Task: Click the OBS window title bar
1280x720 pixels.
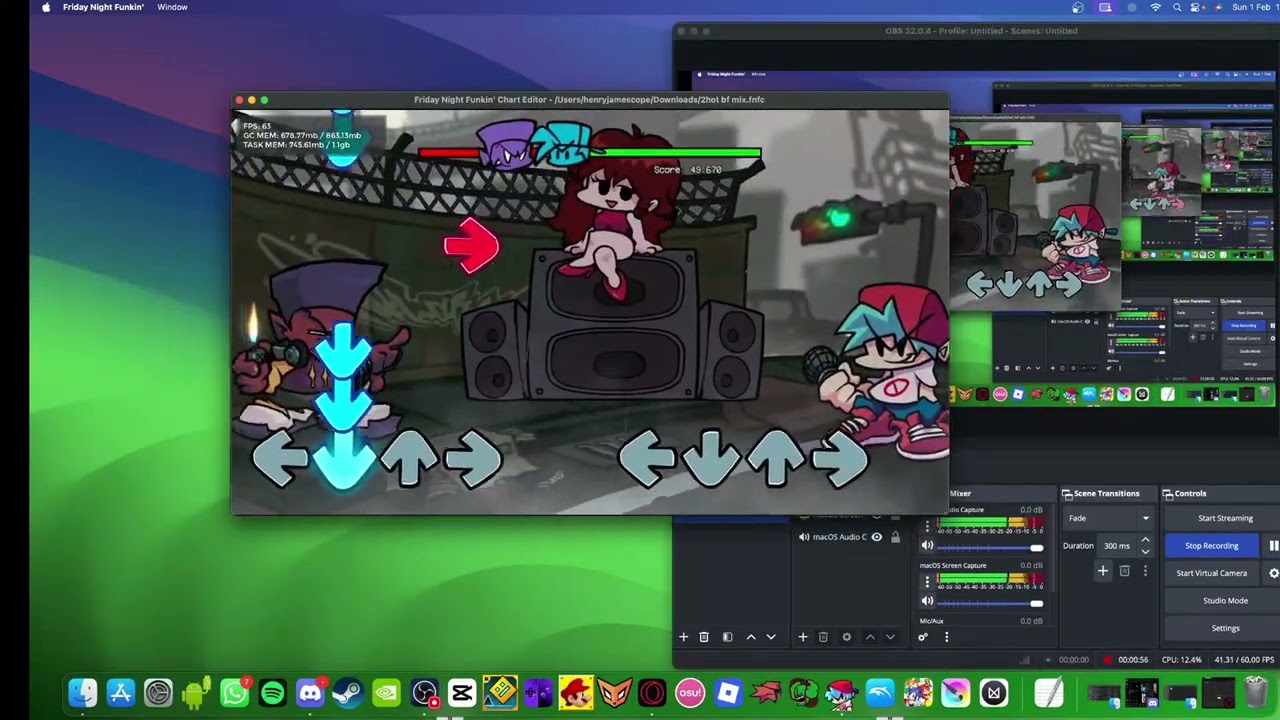Action: coord(981,31)
